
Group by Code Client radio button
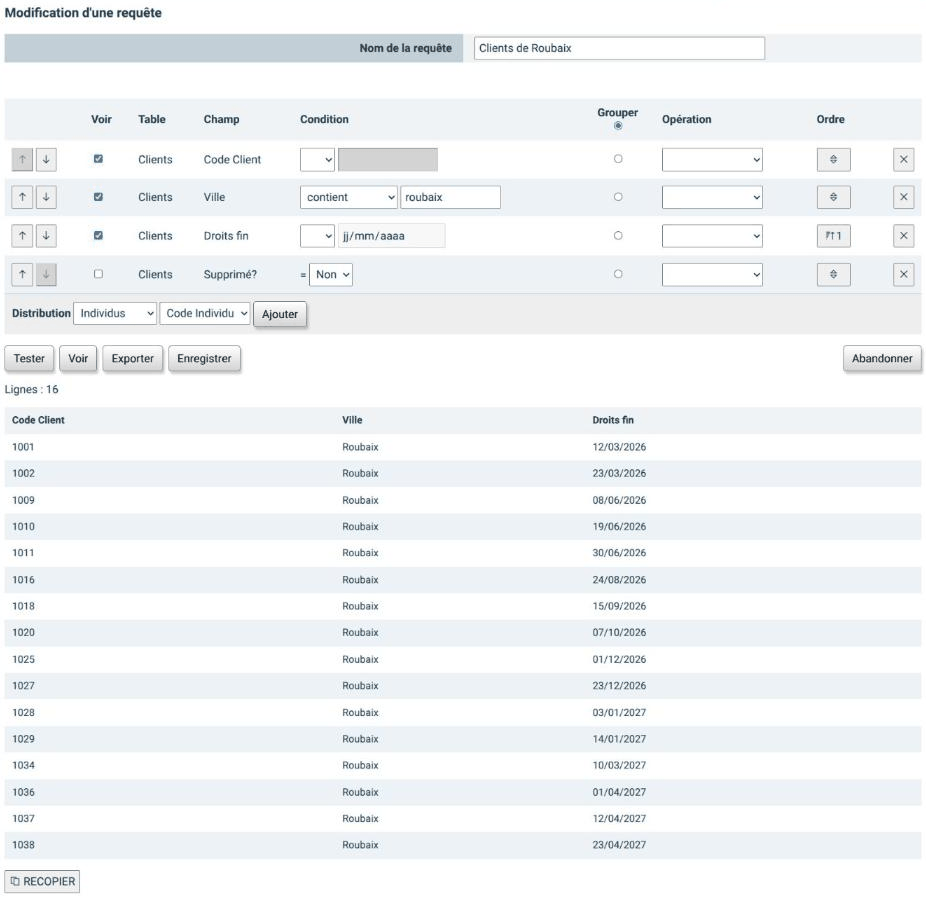tap(618, 159)
